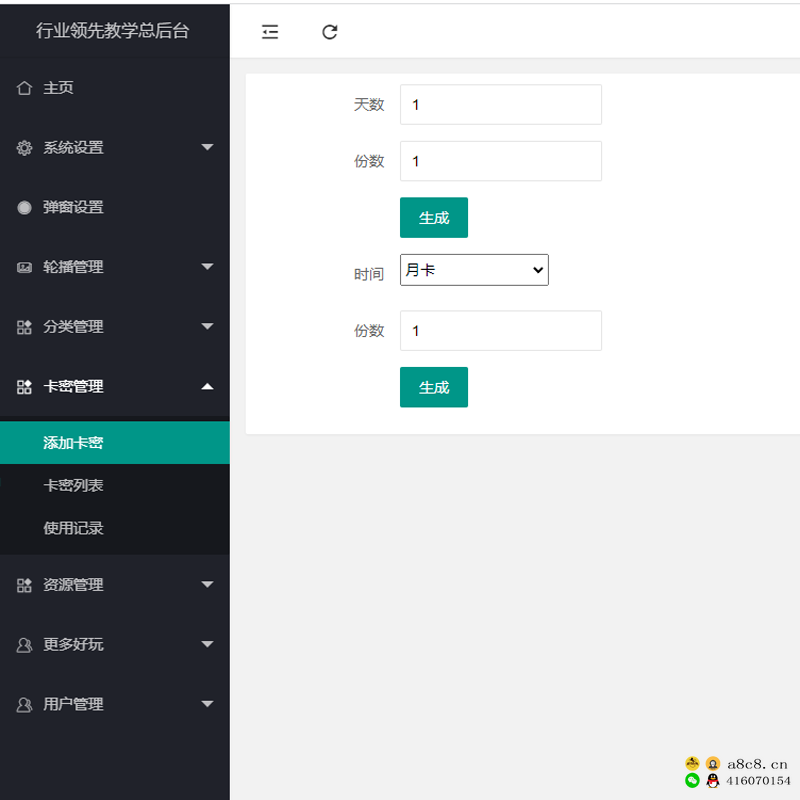Viewport: 800px width, 800px height.
Task: Click the 轮播管理 menu label
Action: click(x=73, y=267)
